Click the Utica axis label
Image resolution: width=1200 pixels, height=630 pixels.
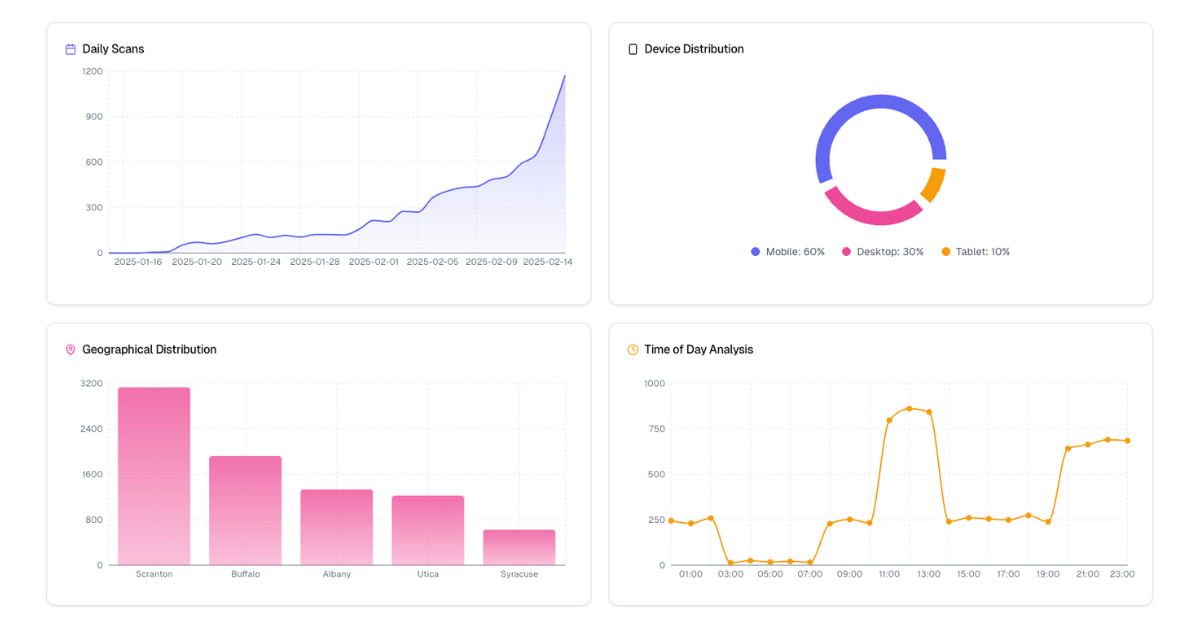428,574
